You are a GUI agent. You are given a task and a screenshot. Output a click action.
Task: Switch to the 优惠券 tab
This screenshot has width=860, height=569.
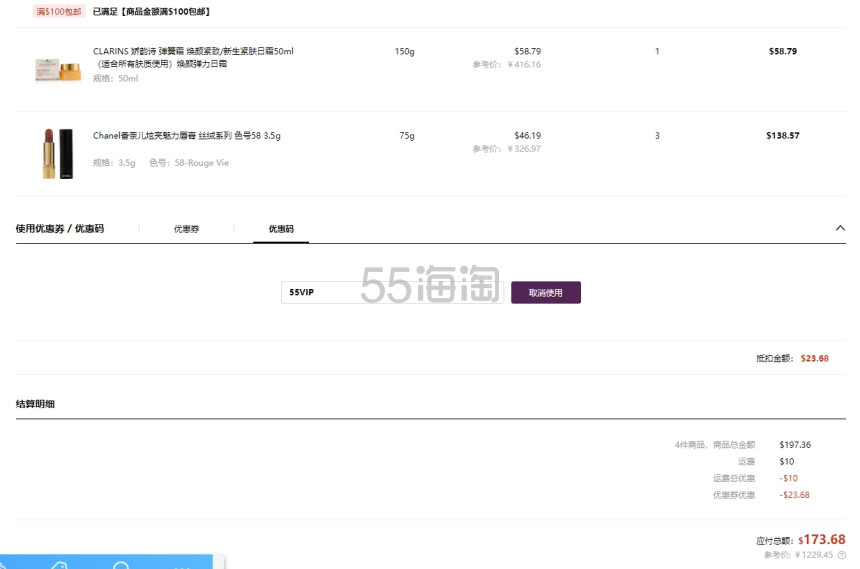(186, 229)
